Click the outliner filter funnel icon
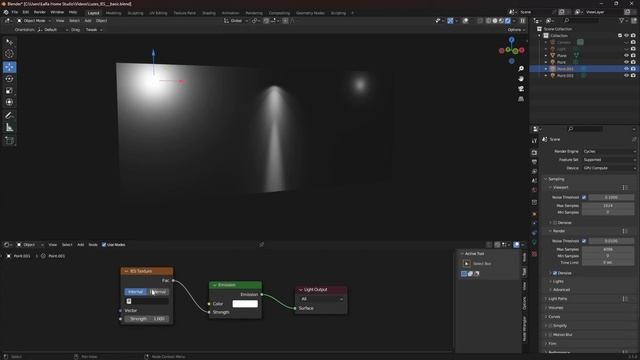 (x=622, y=20)
